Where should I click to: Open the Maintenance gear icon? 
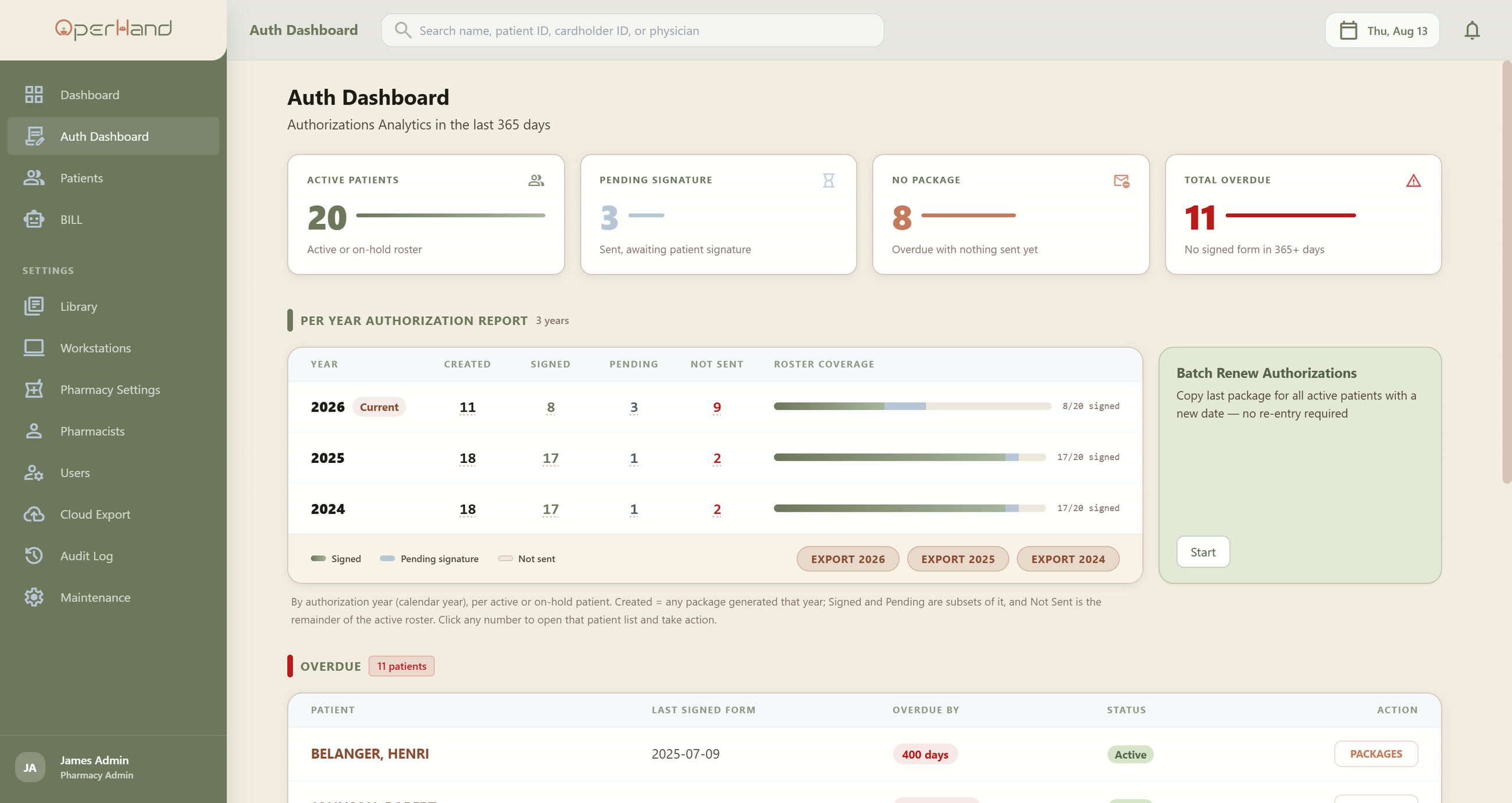coord(34,597)
